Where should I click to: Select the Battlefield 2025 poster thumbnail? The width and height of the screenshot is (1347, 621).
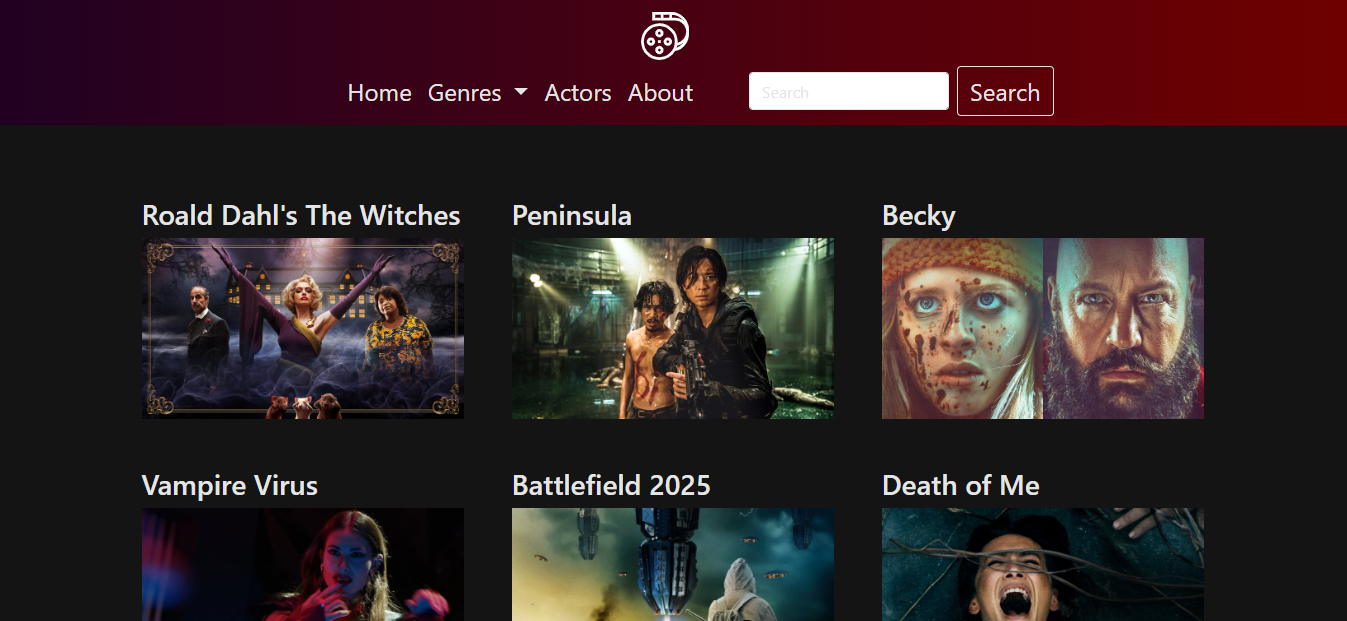(673, 564)
